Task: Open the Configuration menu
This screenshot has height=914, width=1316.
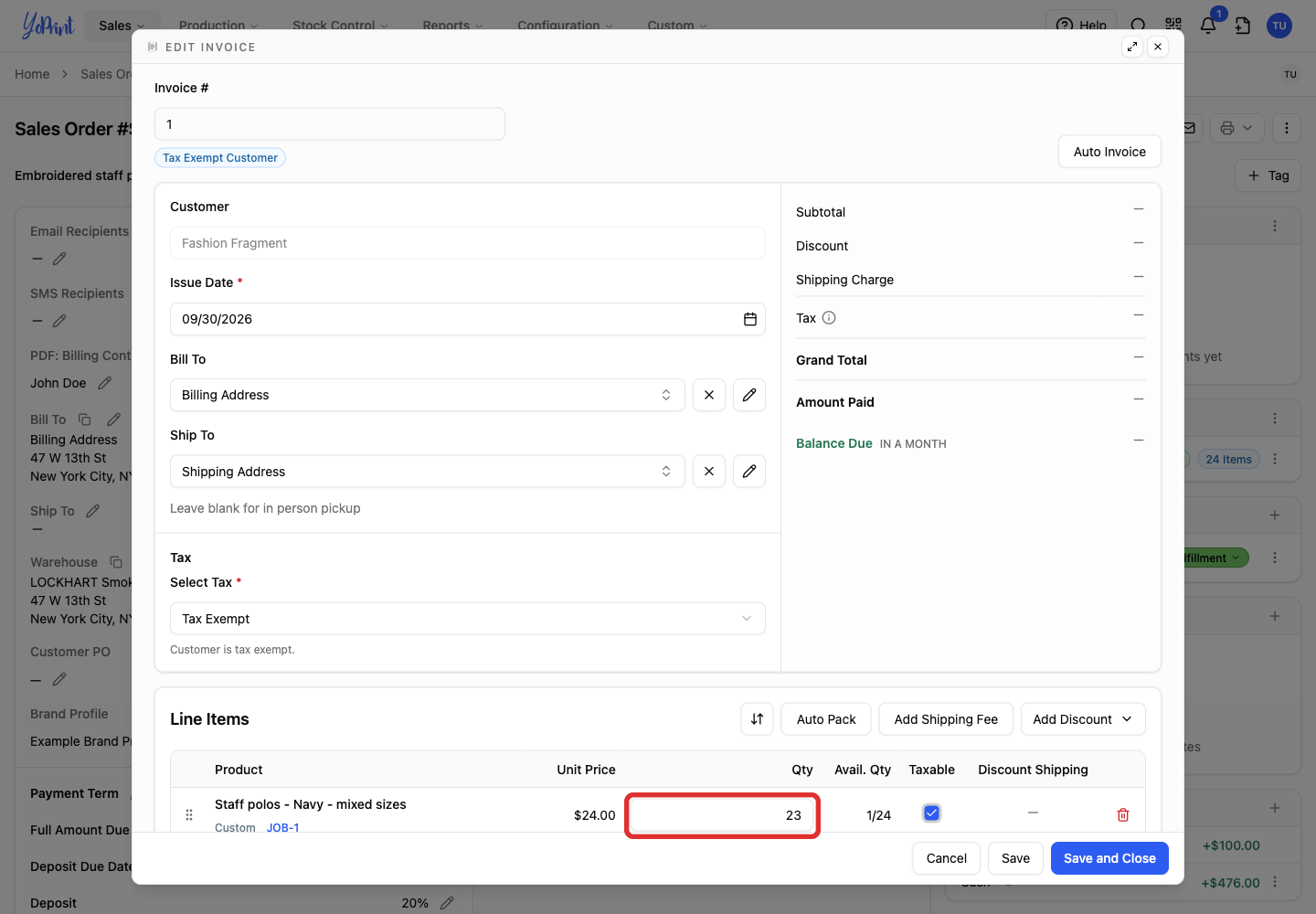Action: tap(565, 26)
